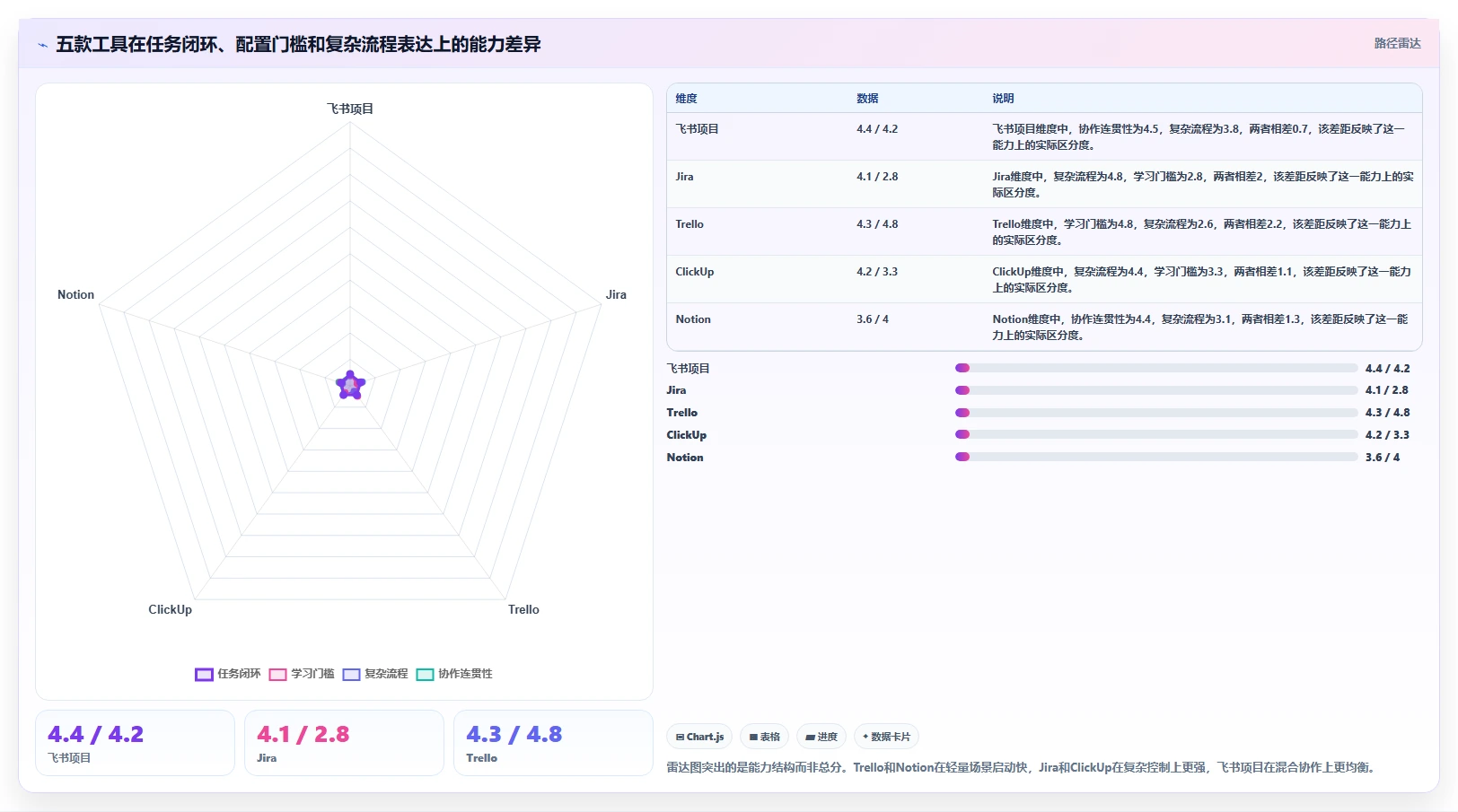The height and width of the screenshot is (812, 1458).
Task: Click the 路径雷达 label in the header
Action: 1397,43
